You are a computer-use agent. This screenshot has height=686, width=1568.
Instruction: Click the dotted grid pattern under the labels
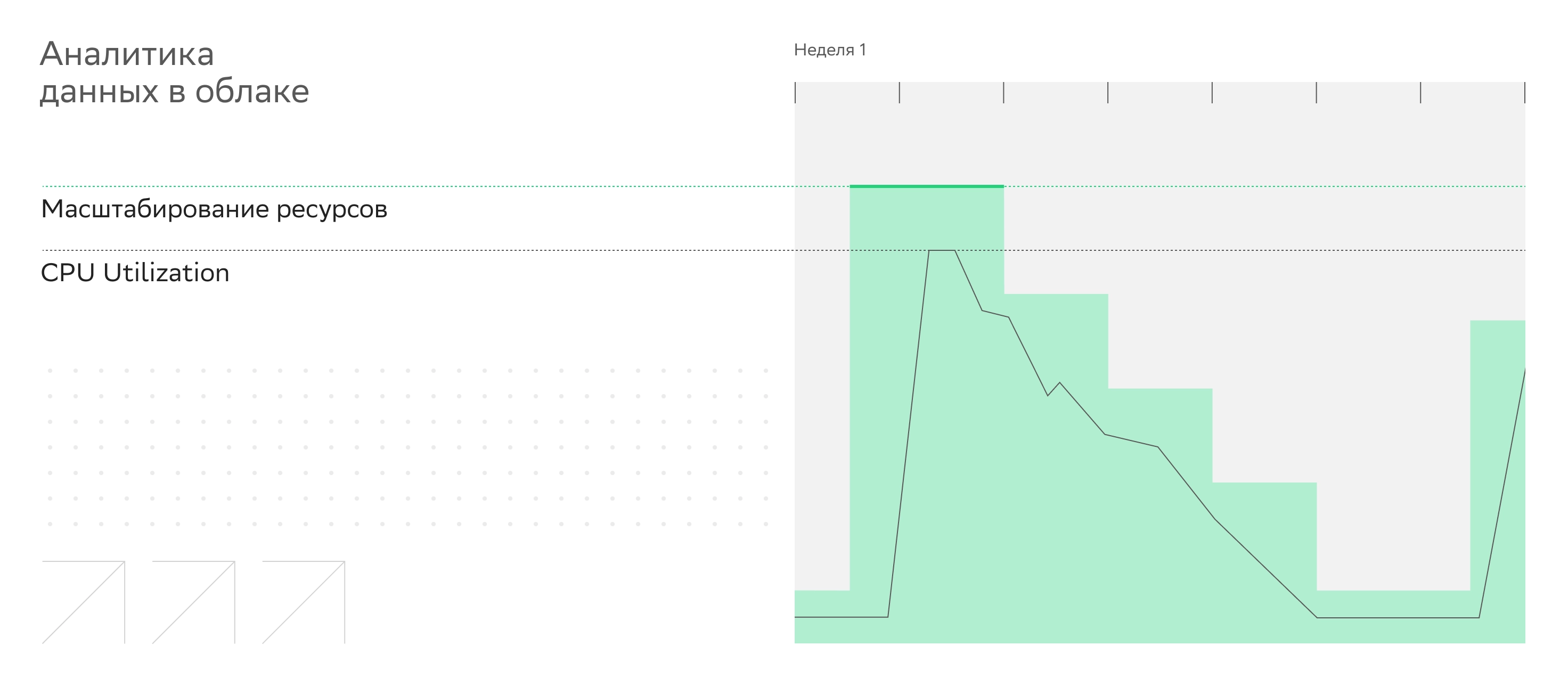pos(408,447)
